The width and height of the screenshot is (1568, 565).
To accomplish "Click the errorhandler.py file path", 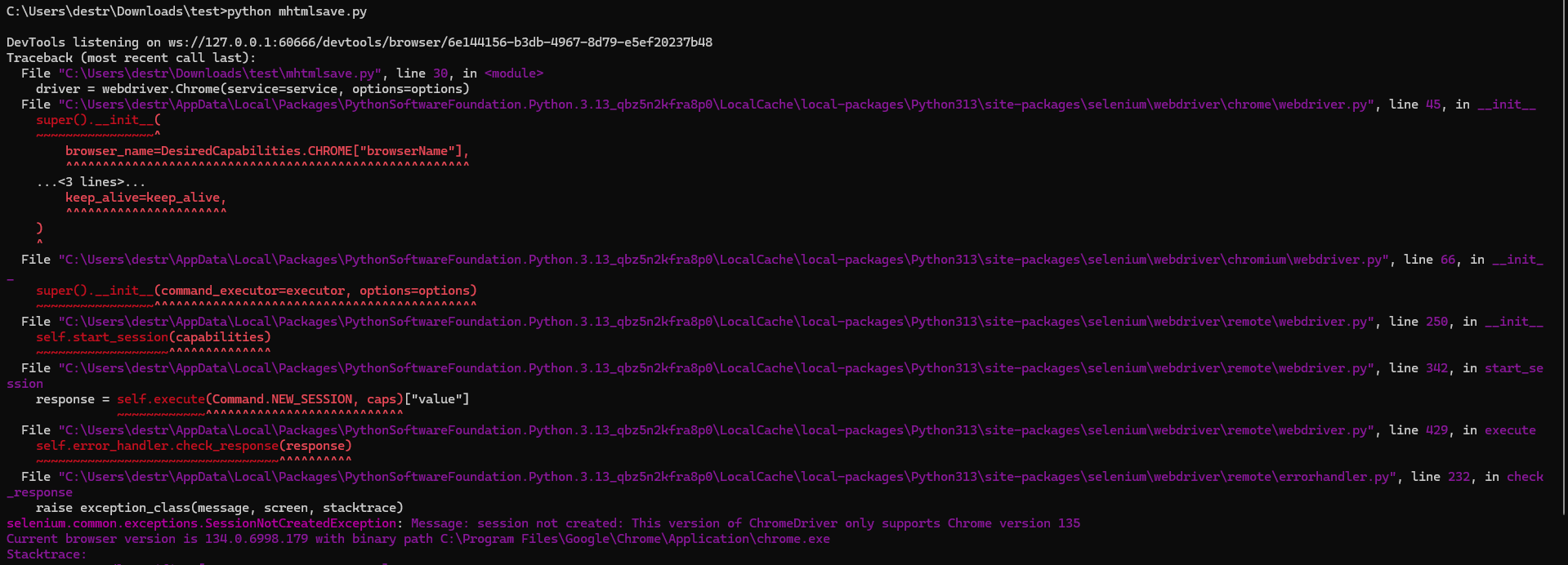I will (x=727, y=477).
